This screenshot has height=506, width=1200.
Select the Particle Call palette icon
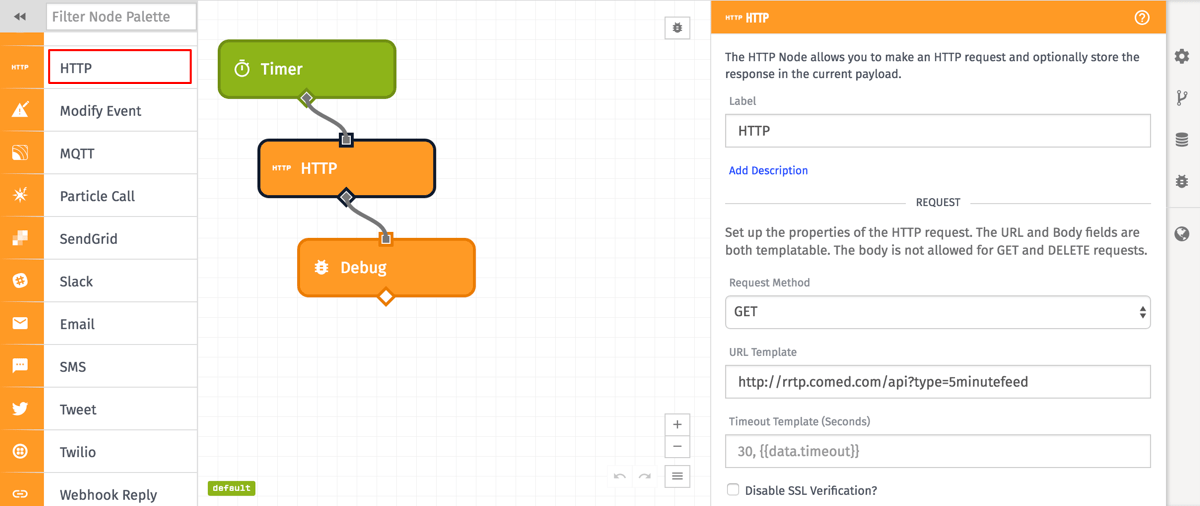(21, 196)
